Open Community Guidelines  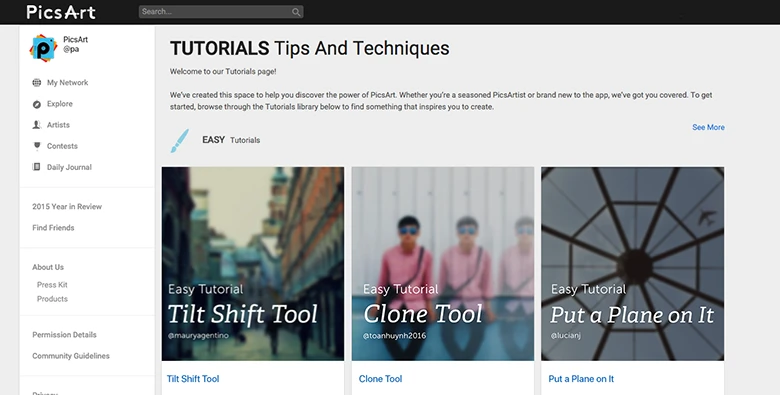[x=71, y=356]
